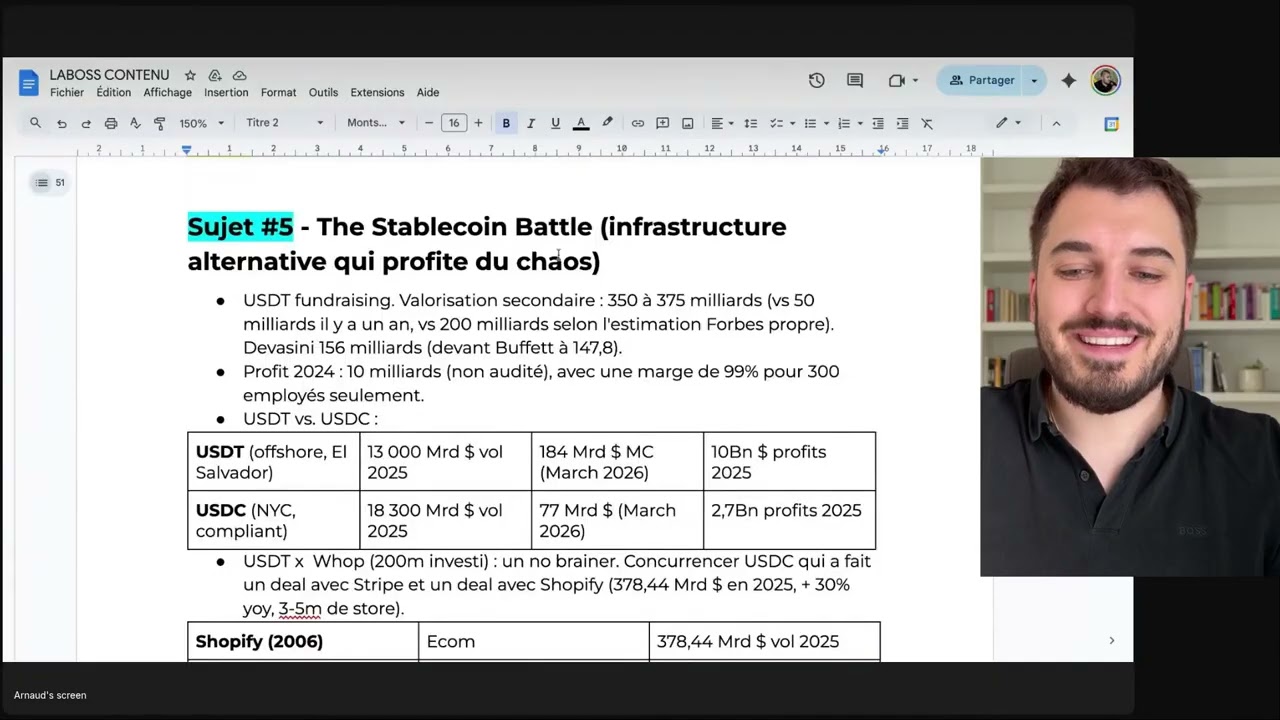Open the Gemini sparkle assistant
The height and width of the screenshot is (720, 1280).
pos(1069,81)
